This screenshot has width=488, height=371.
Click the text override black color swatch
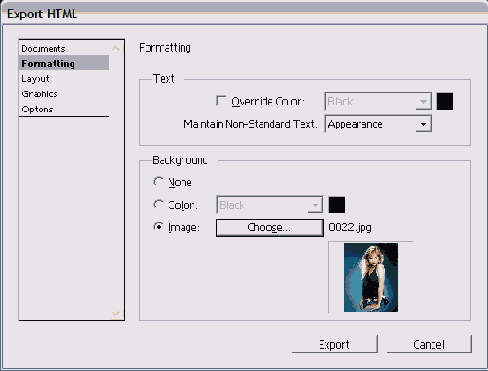coord(445,101)
